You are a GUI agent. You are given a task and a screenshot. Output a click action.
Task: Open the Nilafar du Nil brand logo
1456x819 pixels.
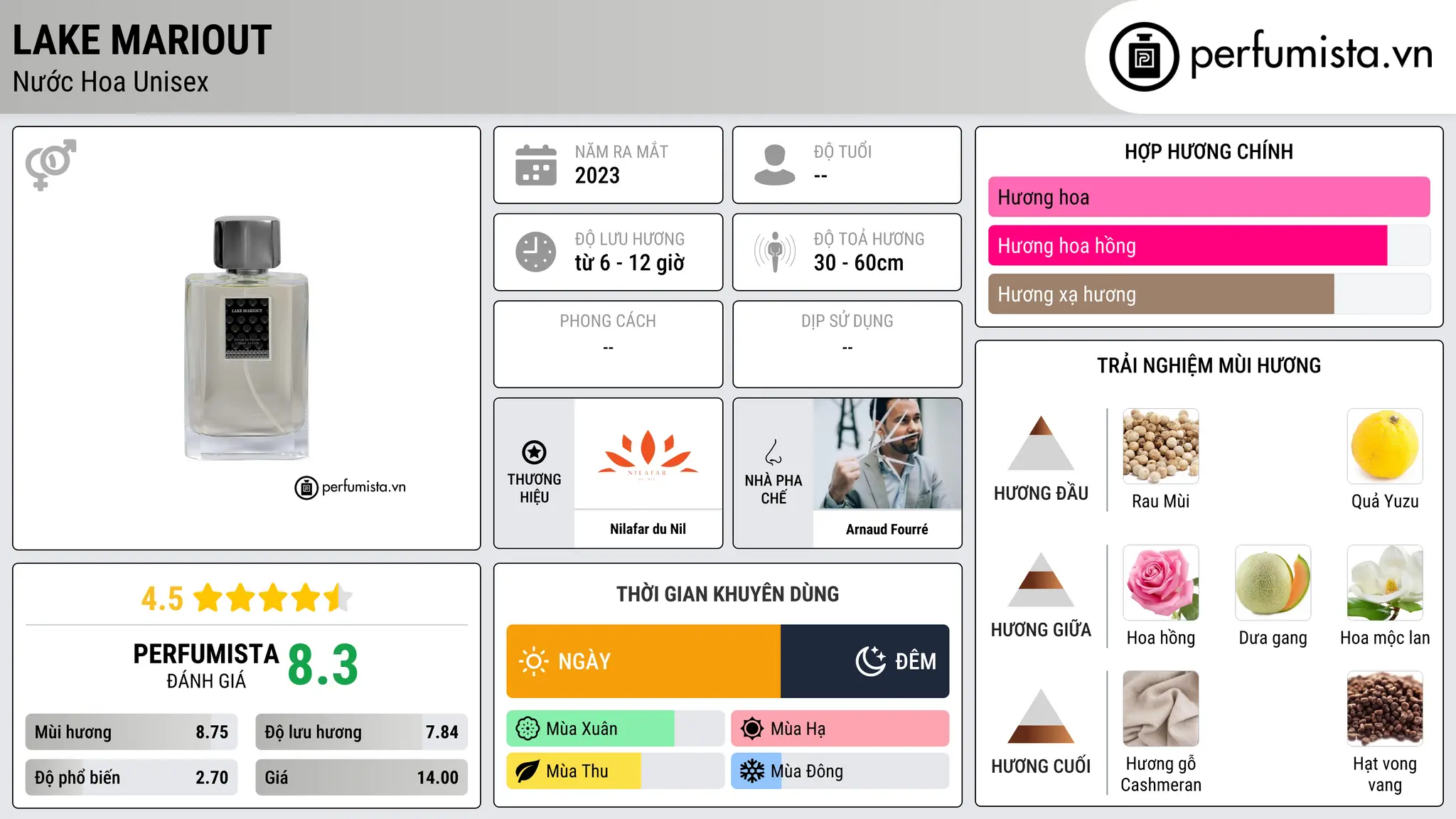tap(648, 454)
